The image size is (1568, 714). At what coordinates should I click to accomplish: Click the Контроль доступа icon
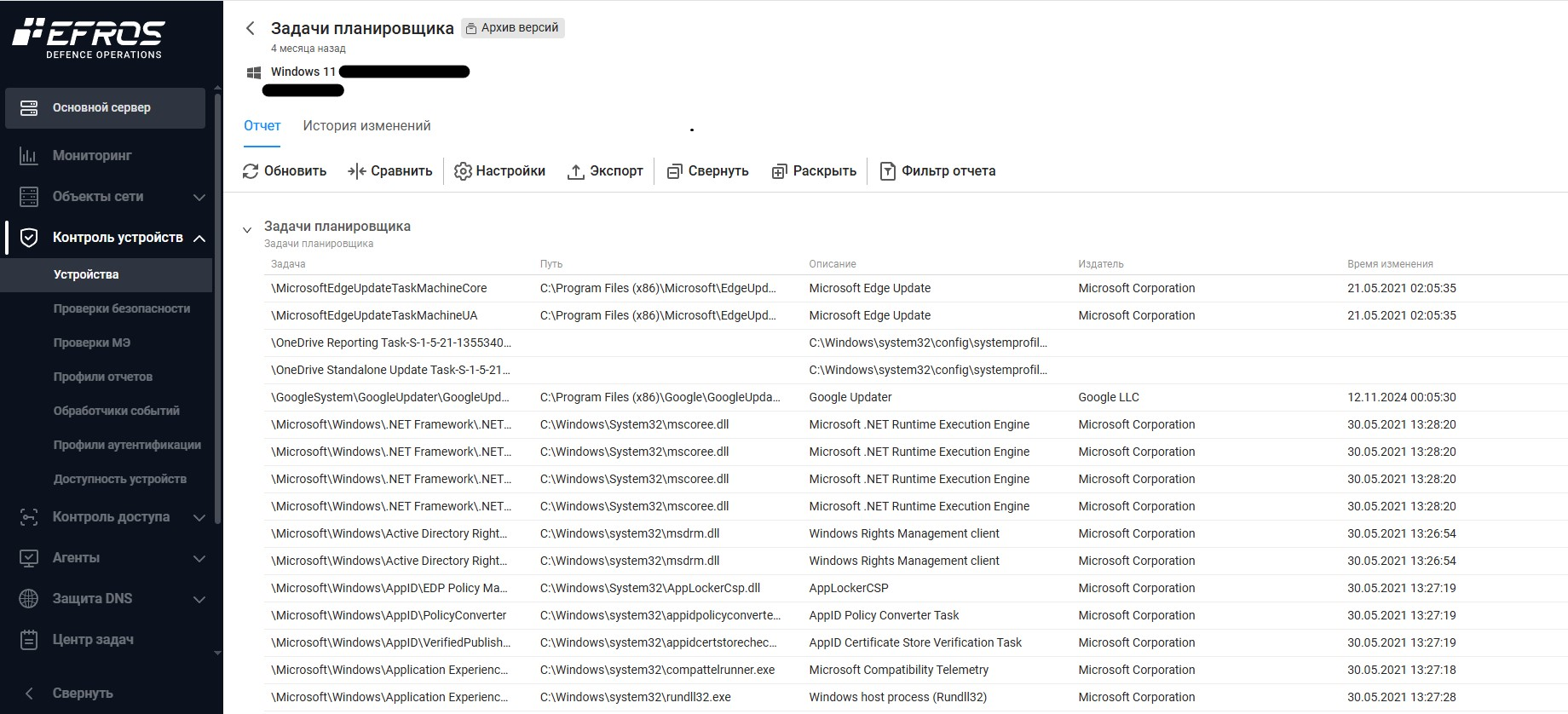pyautogui.click(x=29, y=517)
